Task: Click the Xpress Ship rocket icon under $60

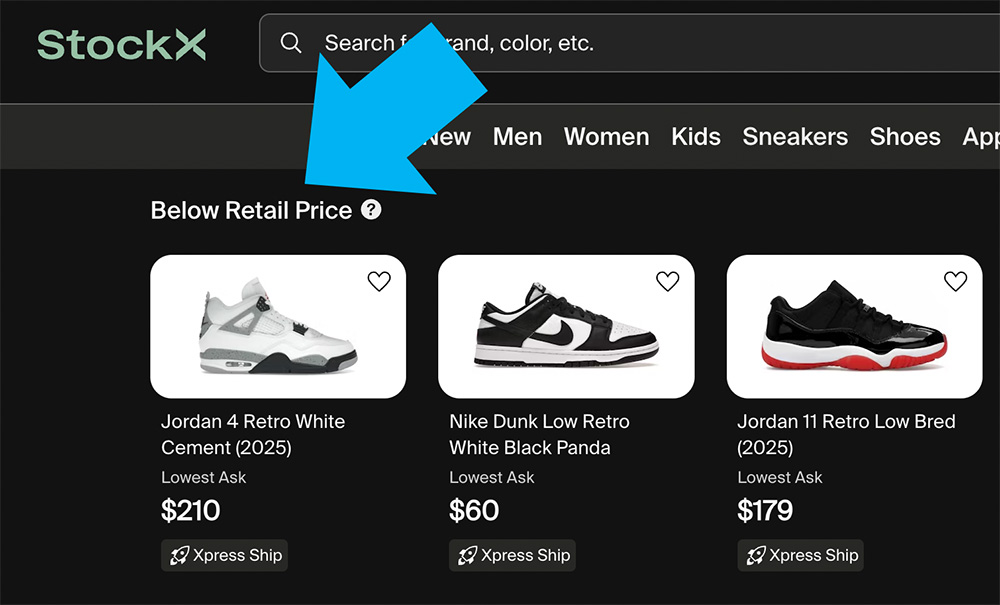Action: (x=467, y=556)
